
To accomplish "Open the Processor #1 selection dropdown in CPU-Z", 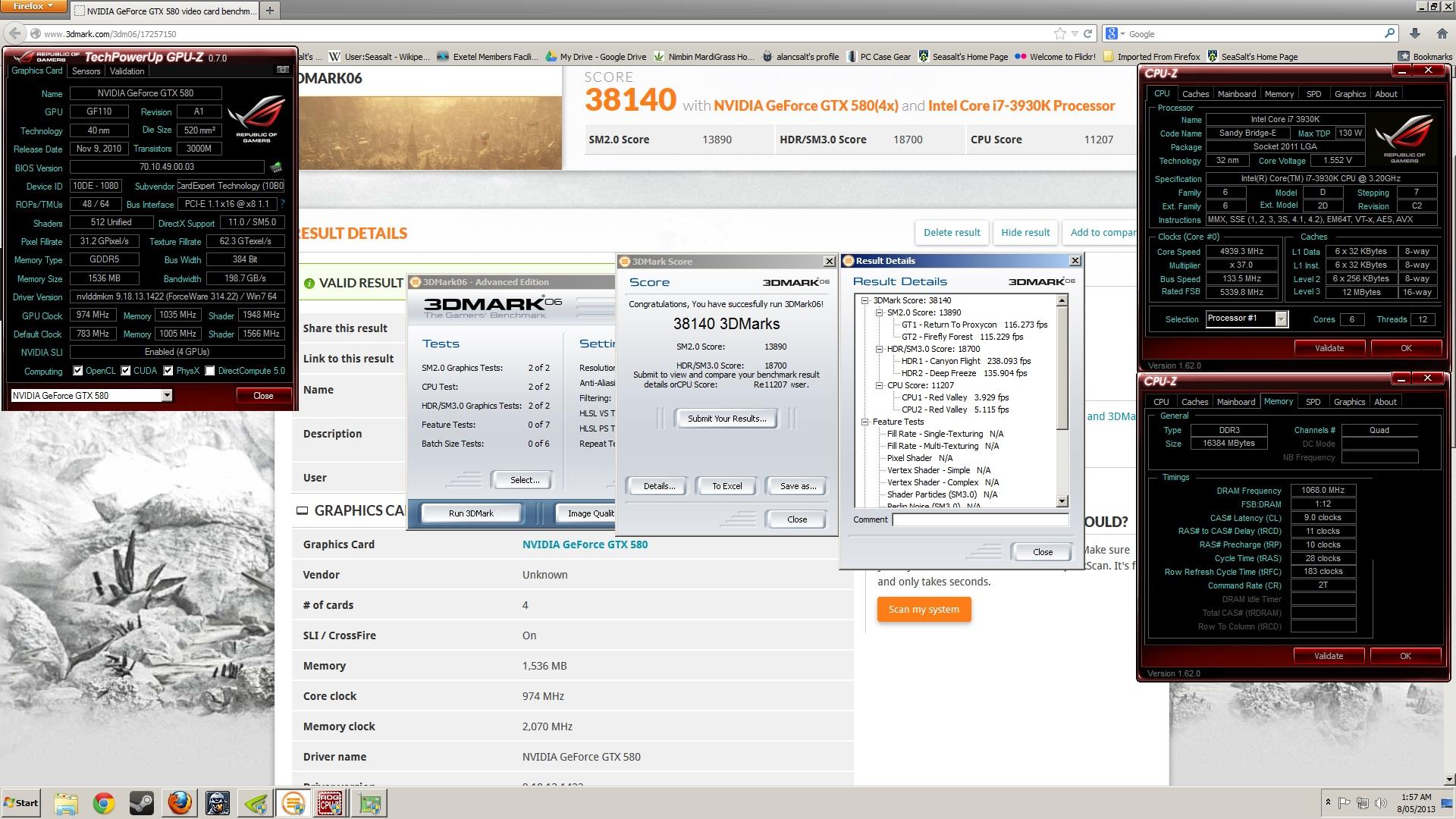I will pos(1281,319).
